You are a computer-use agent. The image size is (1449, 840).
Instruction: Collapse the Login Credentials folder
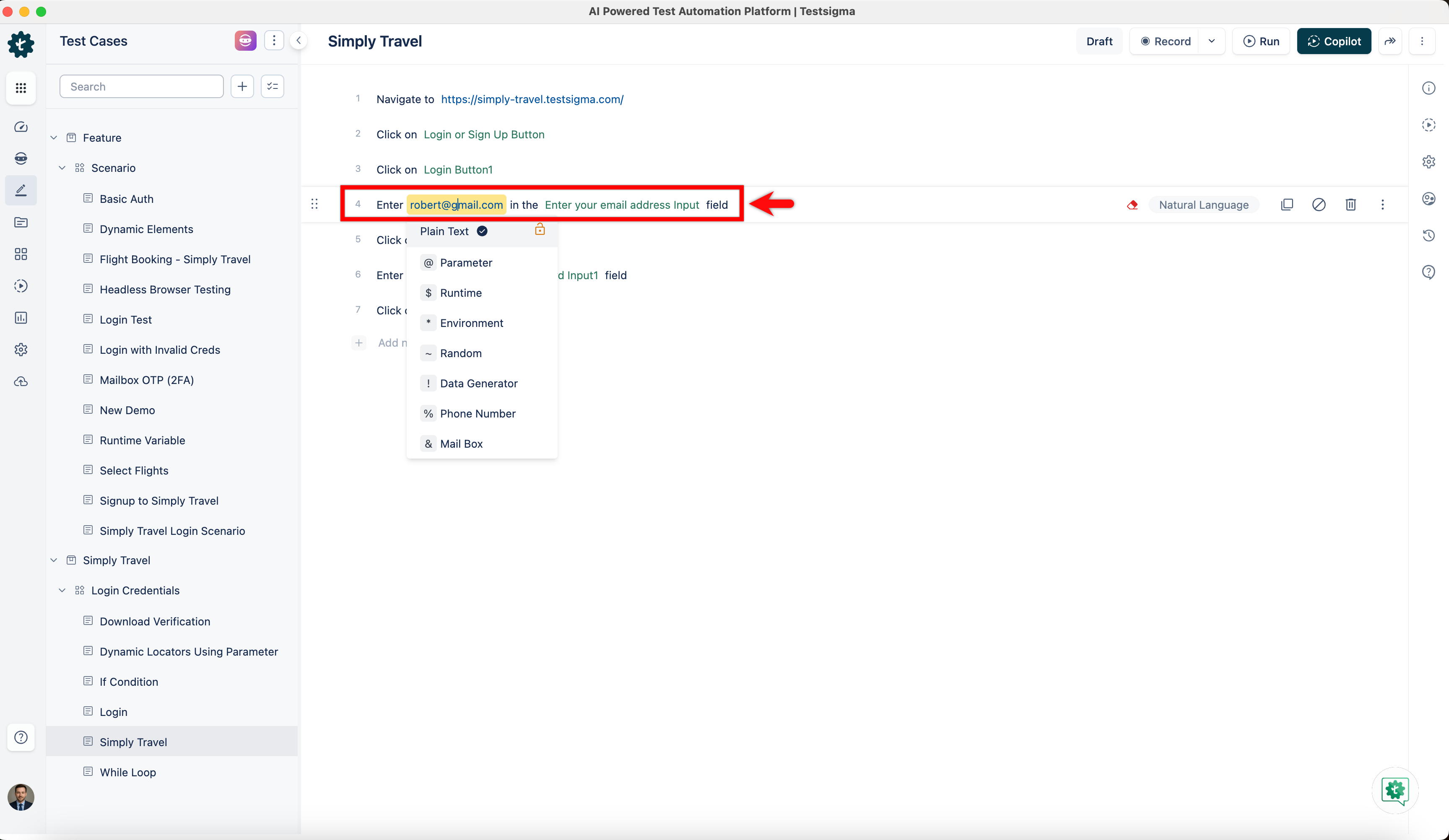62,591
